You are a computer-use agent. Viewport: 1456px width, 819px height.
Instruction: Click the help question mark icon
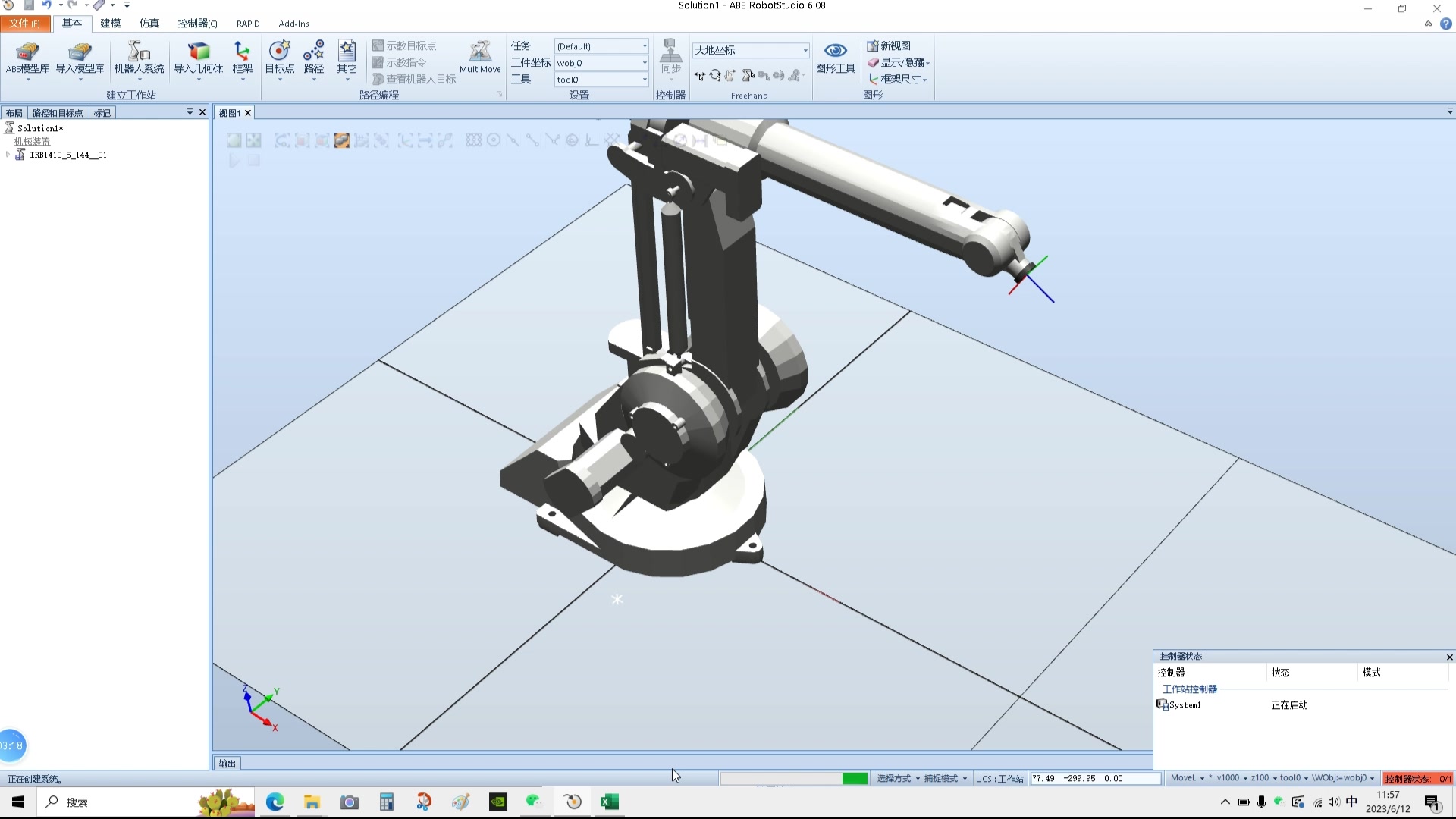click(1445, 24)
